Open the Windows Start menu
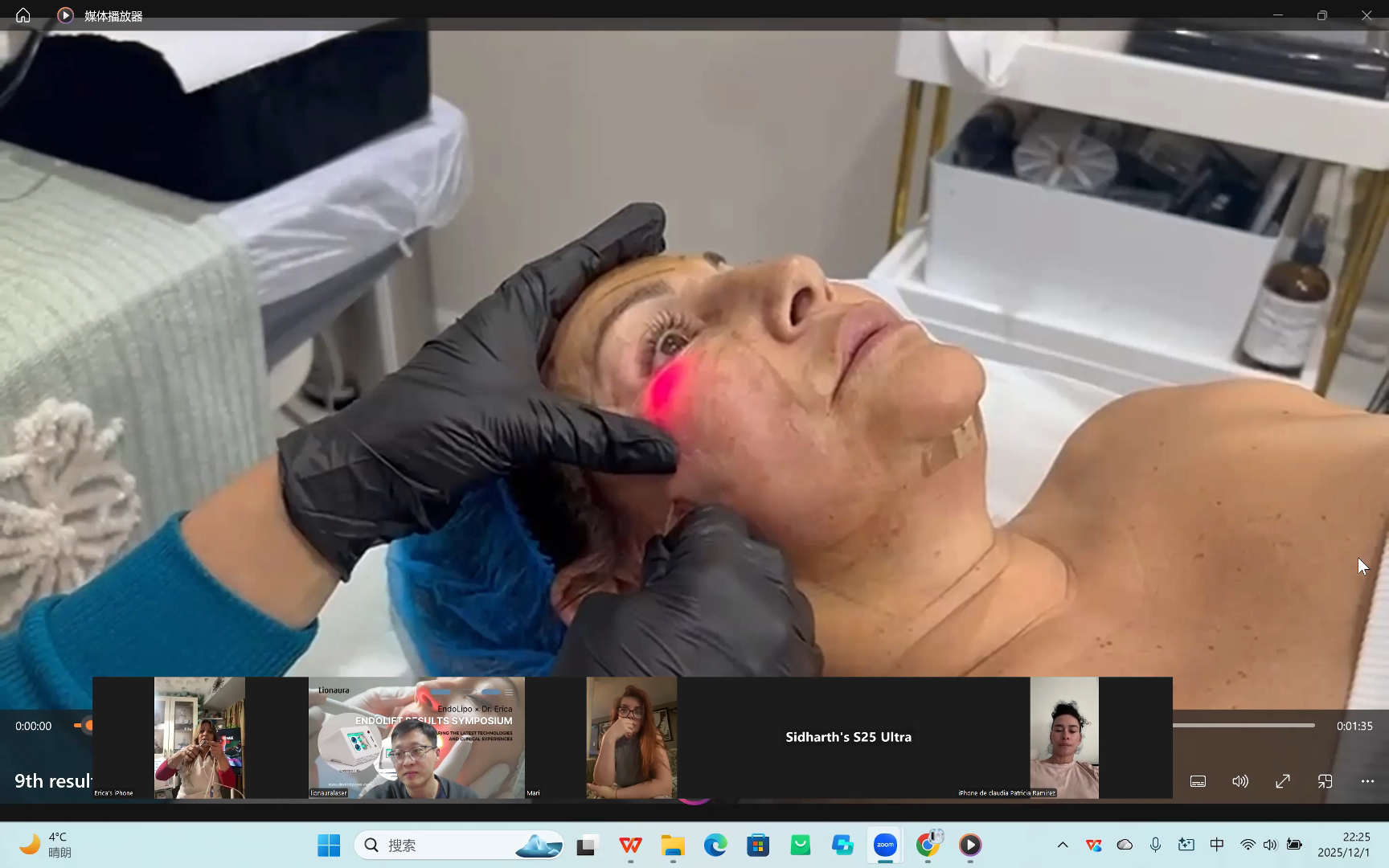 pos(328,845)
